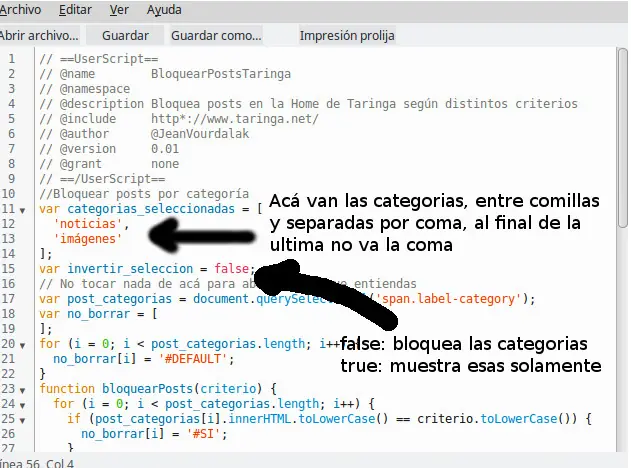Click the Abrir archivo... button
This screenshot has width=631, height=468.
[x=39, y=35]
